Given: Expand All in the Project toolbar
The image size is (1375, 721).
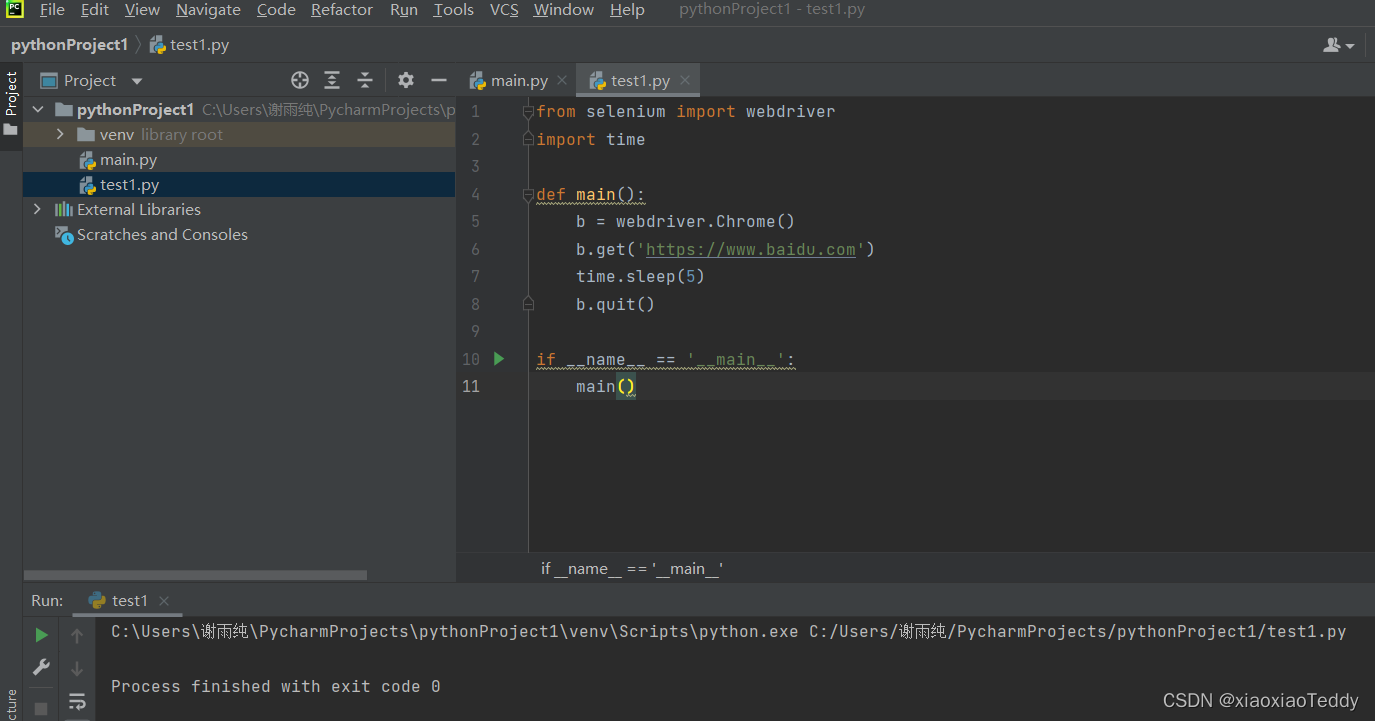Looking at the screenshot, I should [332, 79].
